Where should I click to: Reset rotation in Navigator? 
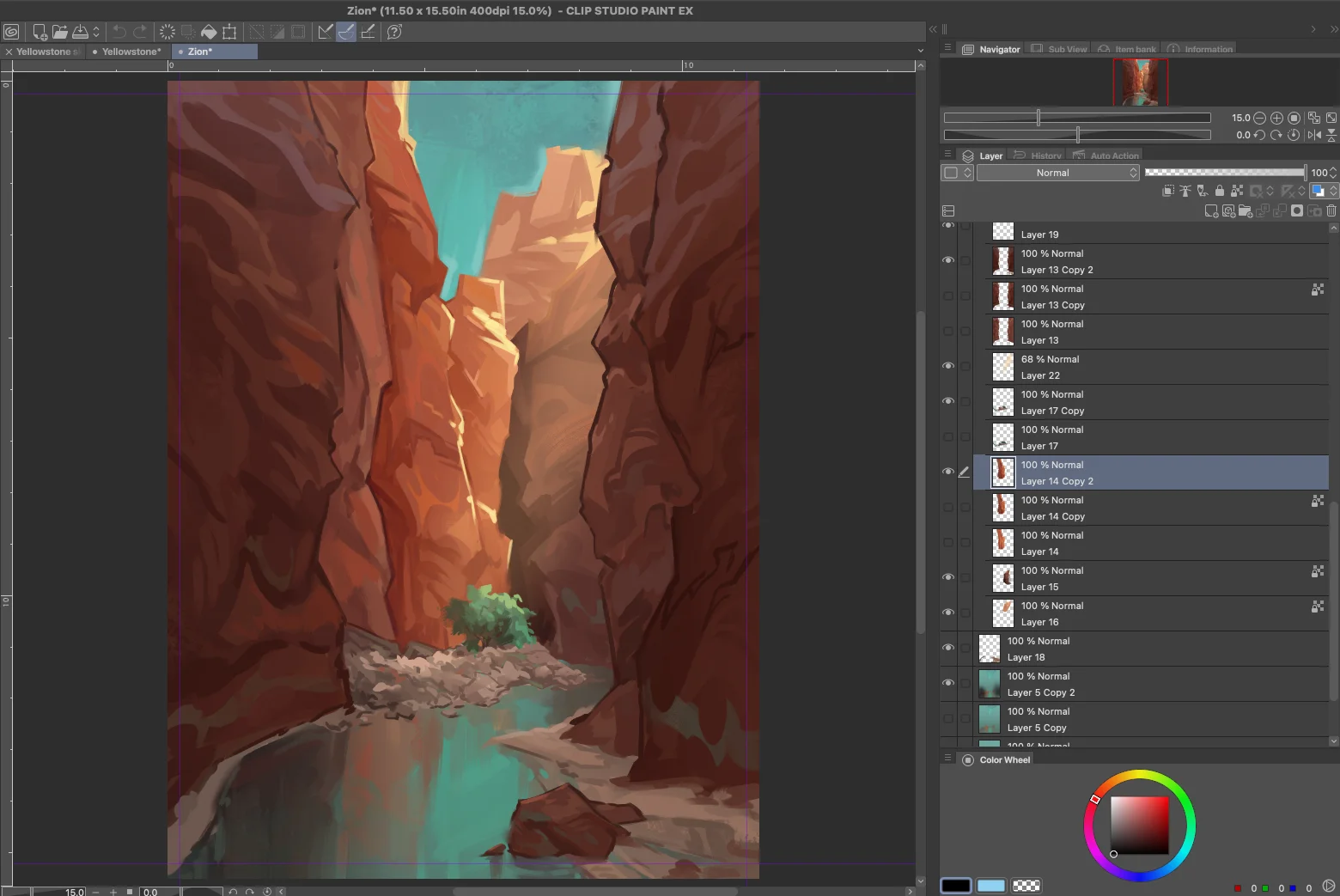1294,135
